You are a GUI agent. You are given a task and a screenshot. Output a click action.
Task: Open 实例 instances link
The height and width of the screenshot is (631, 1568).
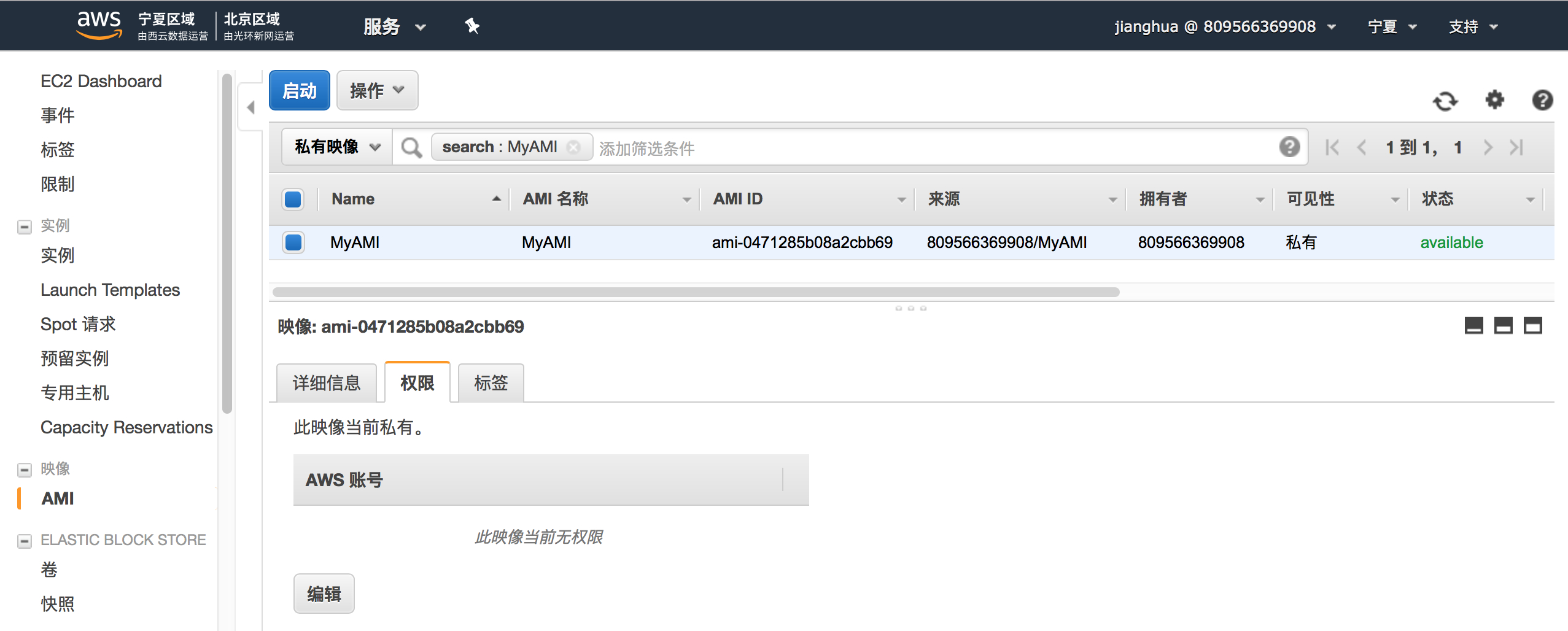click(58, 255)
